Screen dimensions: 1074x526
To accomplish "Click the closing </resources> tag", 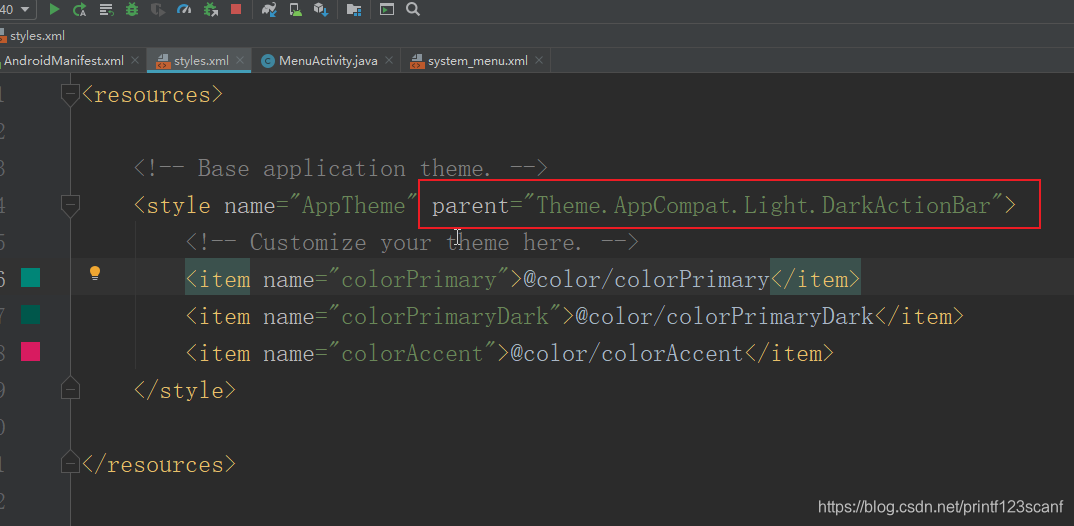I will [x=159, y=464].
